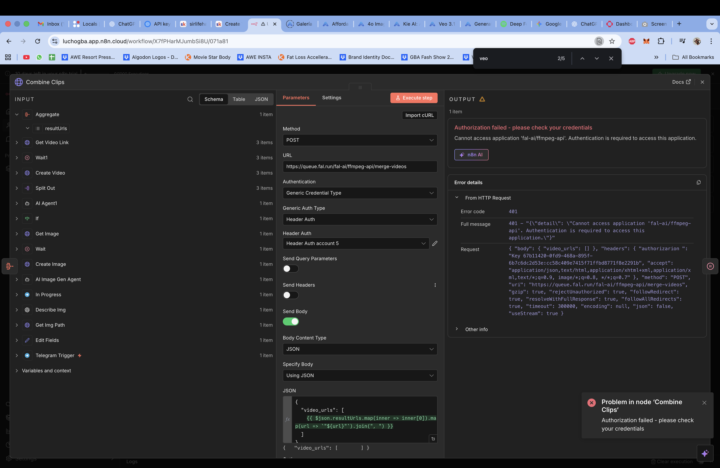Click the next node button at the right edge
Screen dimensions: 720x468
(710, 266)
